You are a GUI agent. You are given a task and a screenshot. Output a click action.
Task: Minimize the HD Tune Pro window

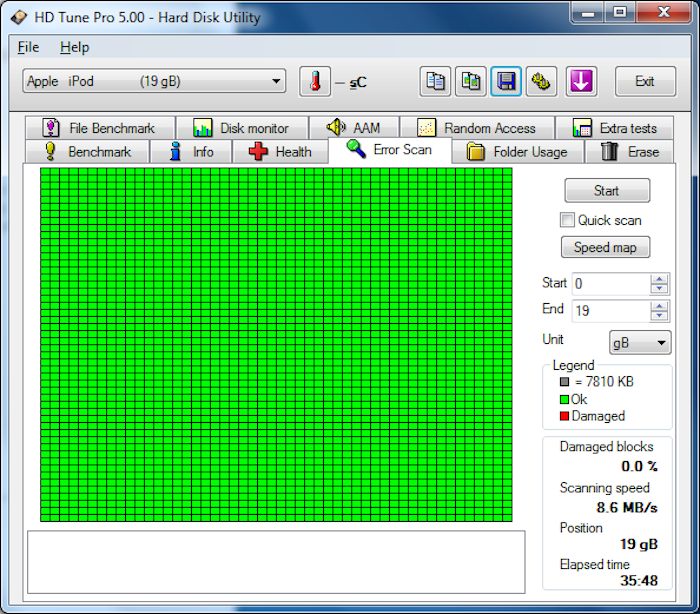pyautogui.click(x=588, y=13)
